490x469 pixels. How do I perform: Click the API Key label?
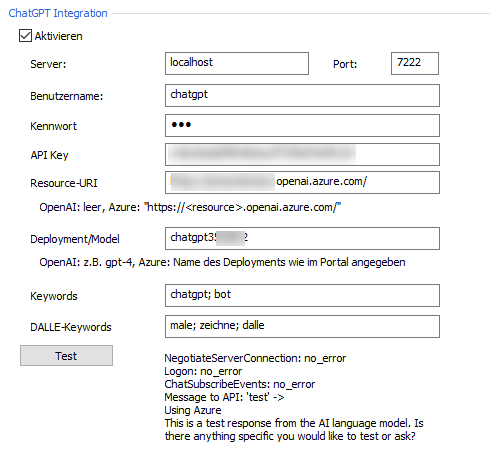click(x=49, y=155)
